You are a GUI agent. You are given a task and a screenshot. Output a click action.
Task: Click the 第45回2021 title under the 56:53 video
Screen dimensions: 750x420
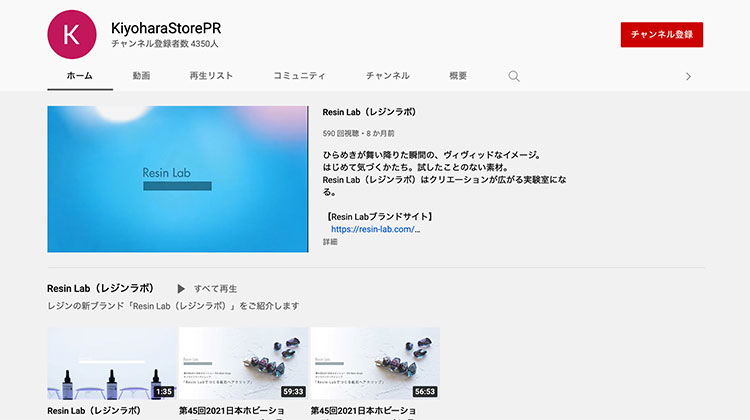coord(363,410)
